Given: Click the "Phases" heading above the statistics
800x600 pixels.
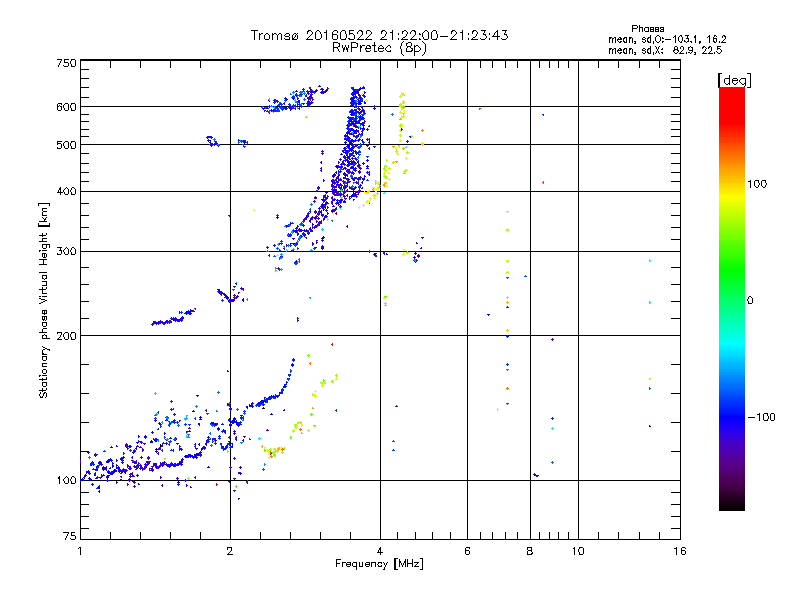Looking at the screenshot, I should coord(647,29).
